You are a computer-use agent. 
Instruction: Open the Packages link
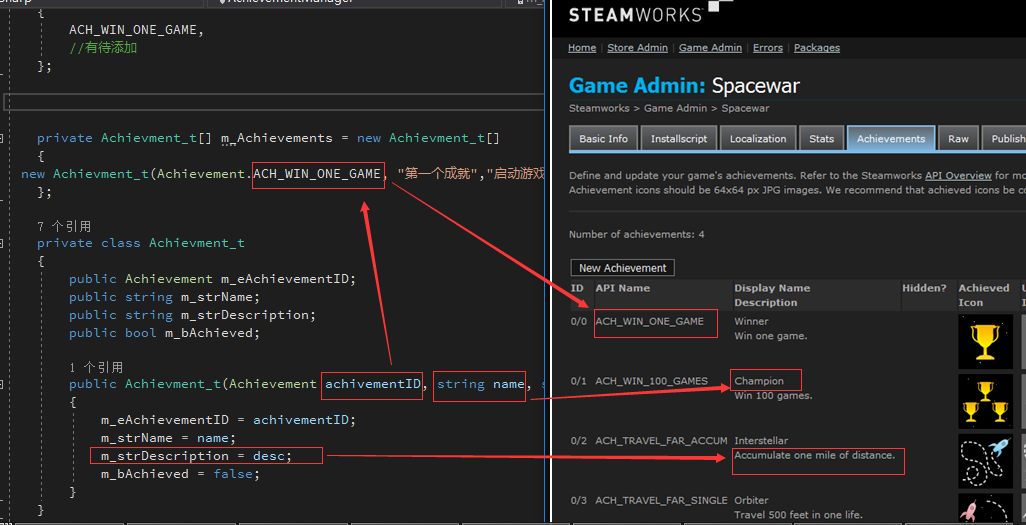click(817, 48)
